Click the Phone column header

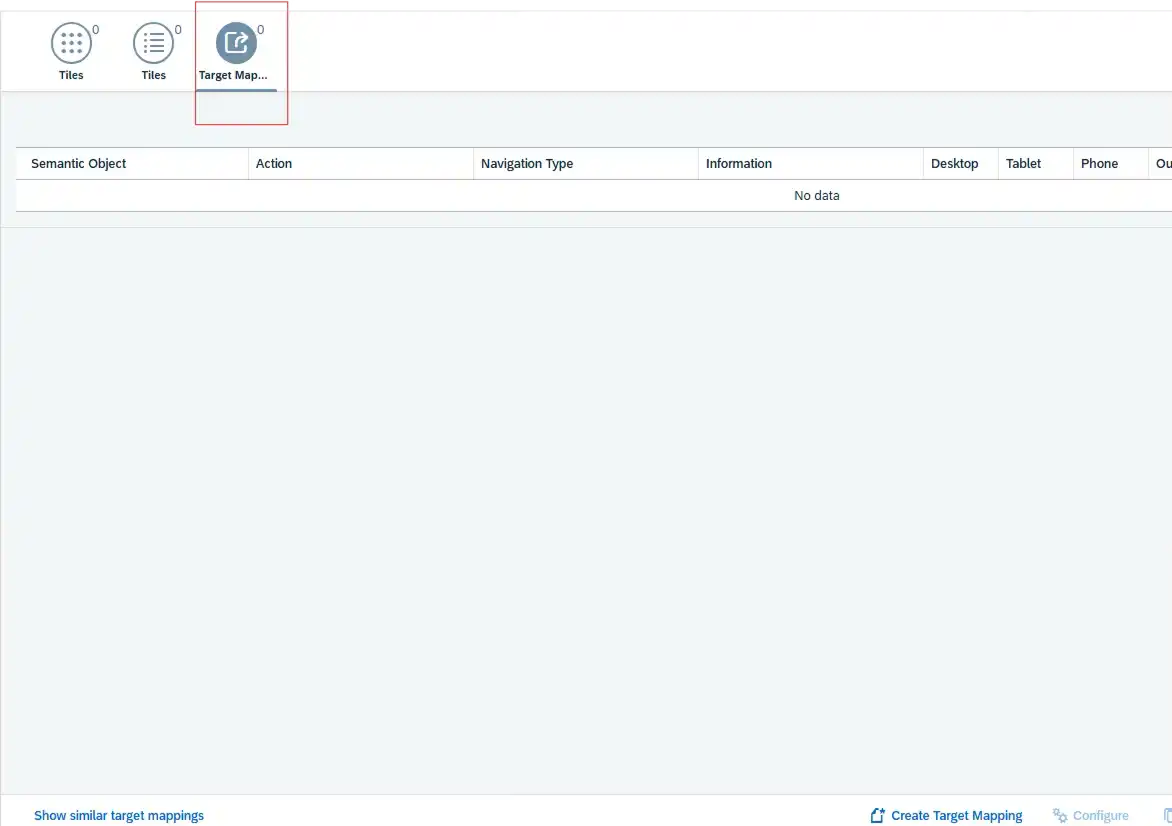tap(1099, 164)
